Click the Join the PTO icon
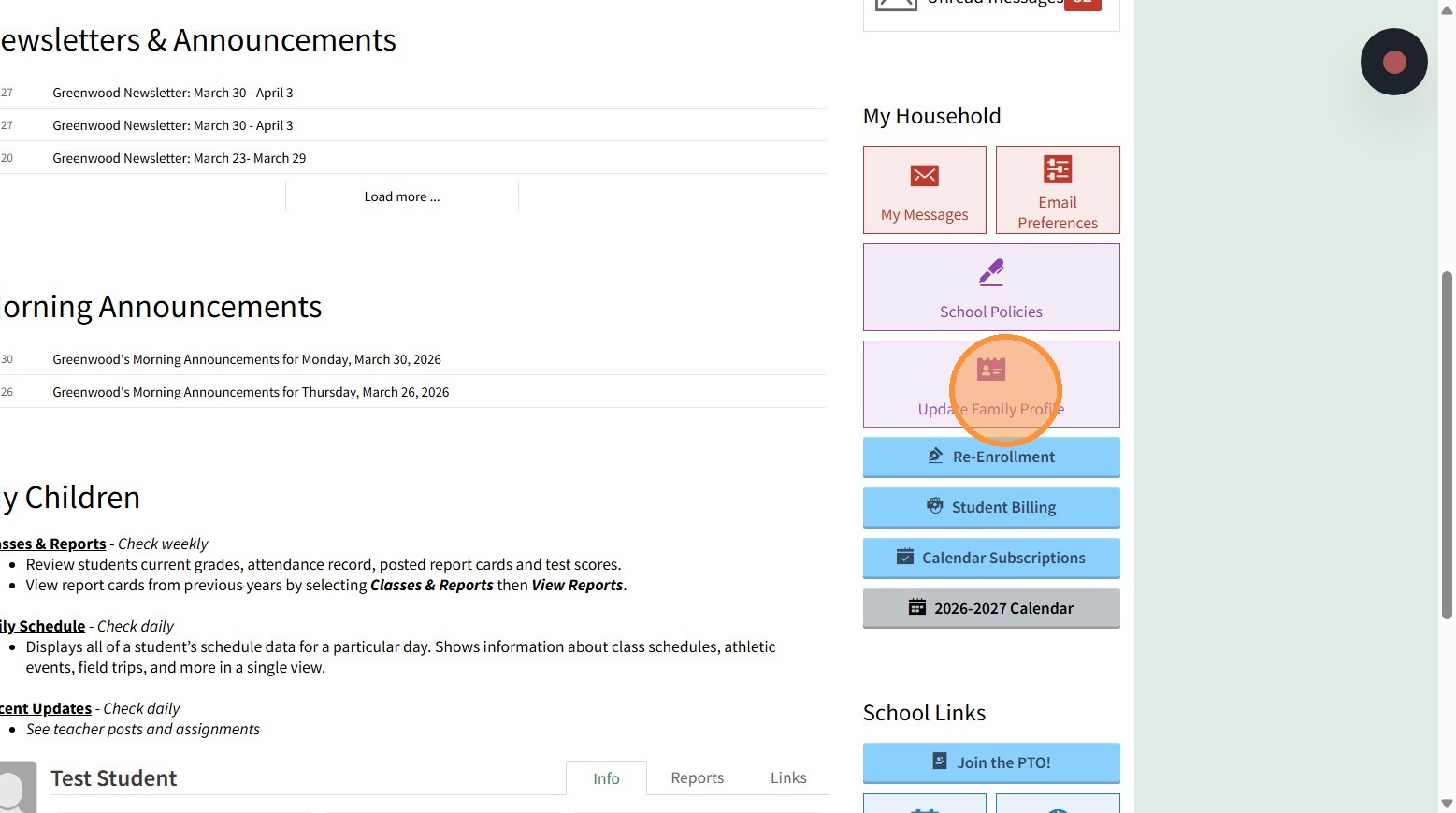Screen dimensions: 1456x813 coord(940,762)
